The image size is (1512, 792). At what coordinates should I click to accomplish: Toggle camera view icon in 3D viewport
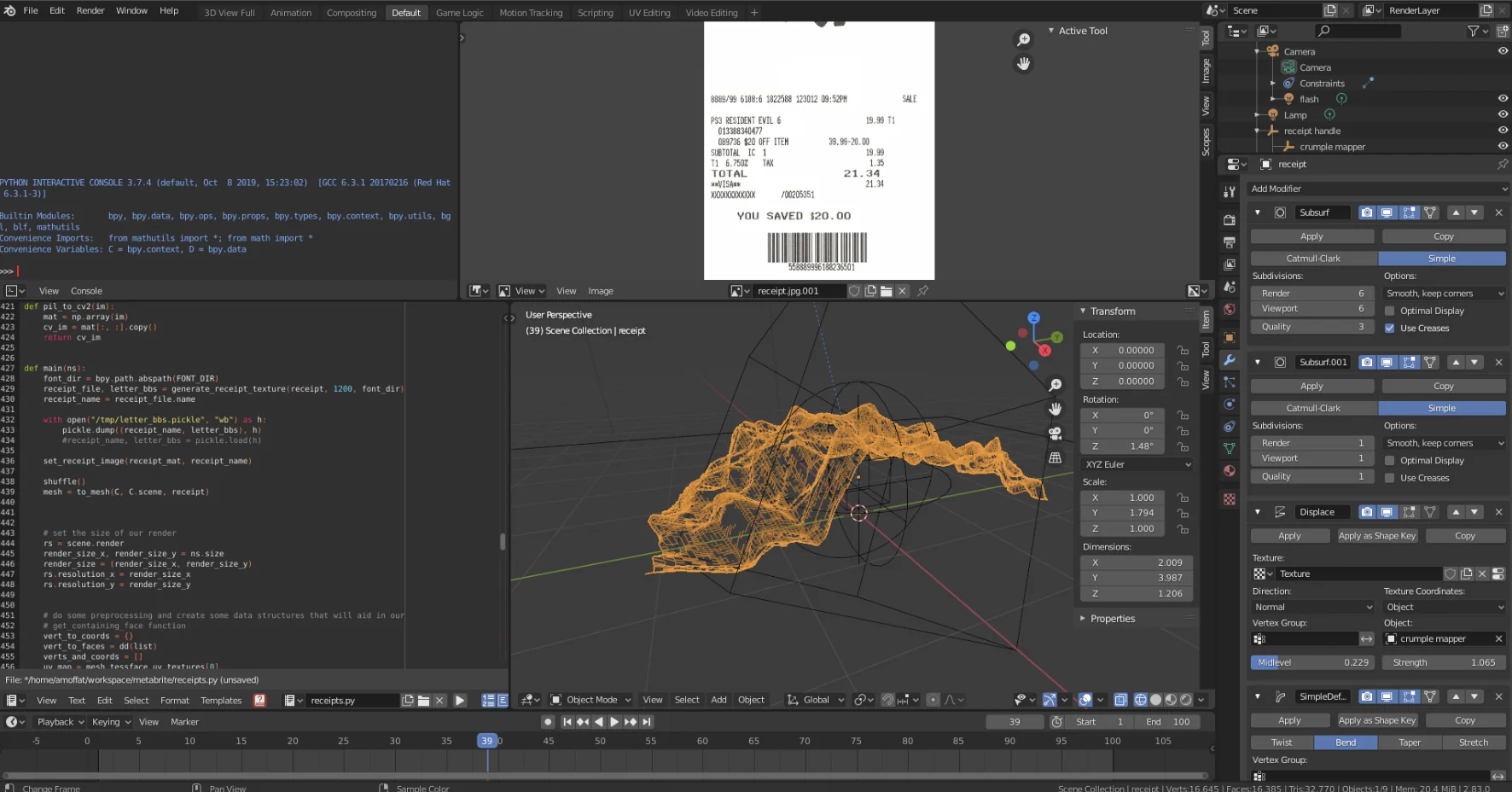point(1055,433)
